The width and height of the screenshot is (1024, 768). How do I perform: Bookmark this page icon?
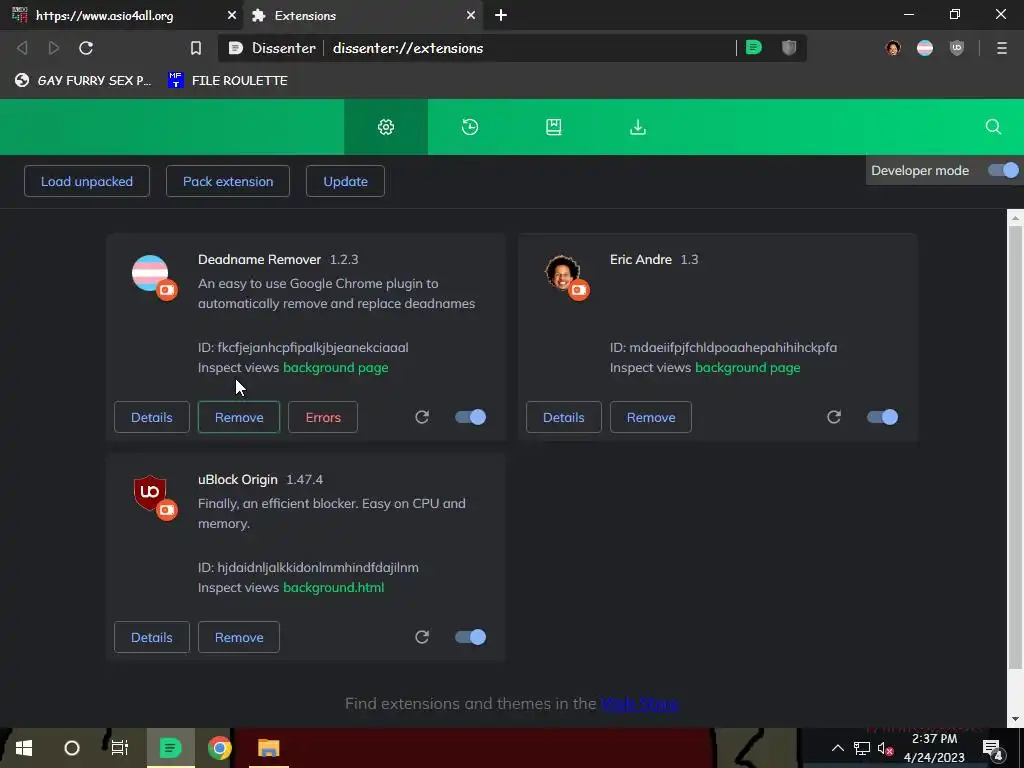[195, 48]
